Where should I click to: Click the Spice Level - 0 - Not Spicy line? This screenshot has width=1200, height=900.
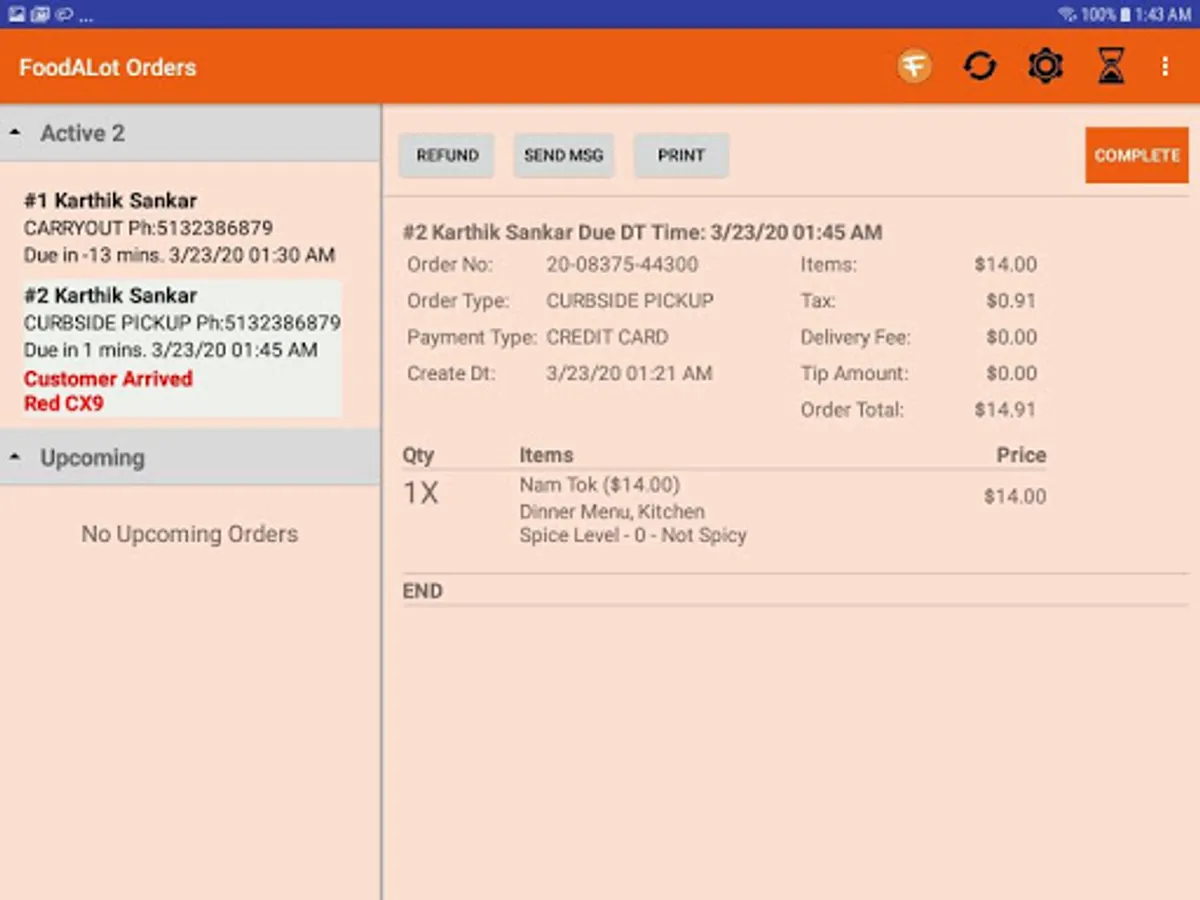(x=633, y=535)
